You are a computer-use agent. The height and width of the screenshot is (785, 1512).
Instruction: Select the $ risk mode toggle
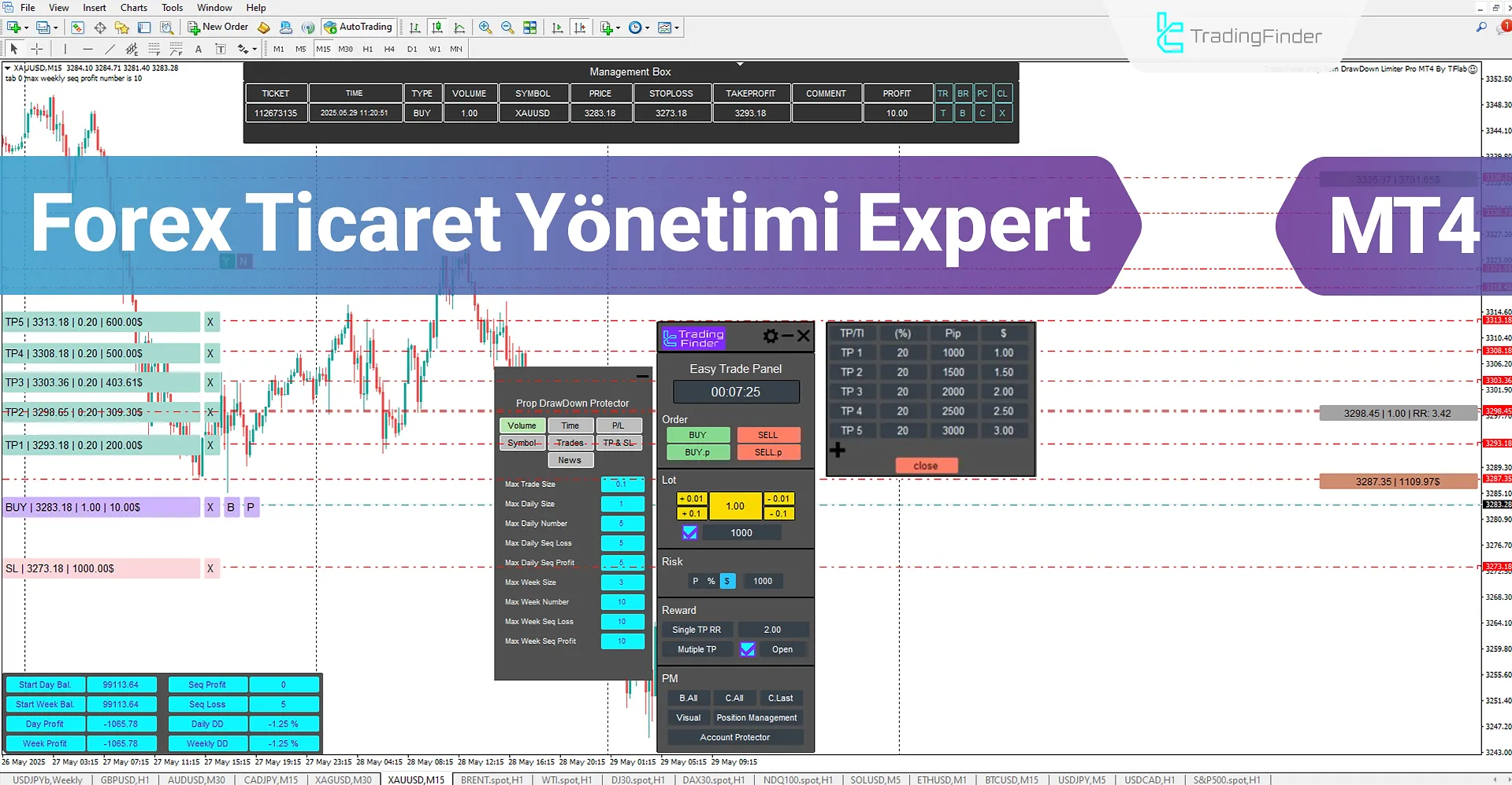tap(726, 581)
